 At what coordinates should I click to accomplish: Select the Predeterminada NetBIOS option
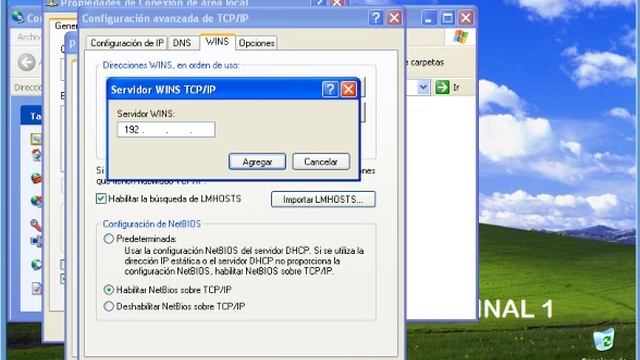[x=109, y=239]
